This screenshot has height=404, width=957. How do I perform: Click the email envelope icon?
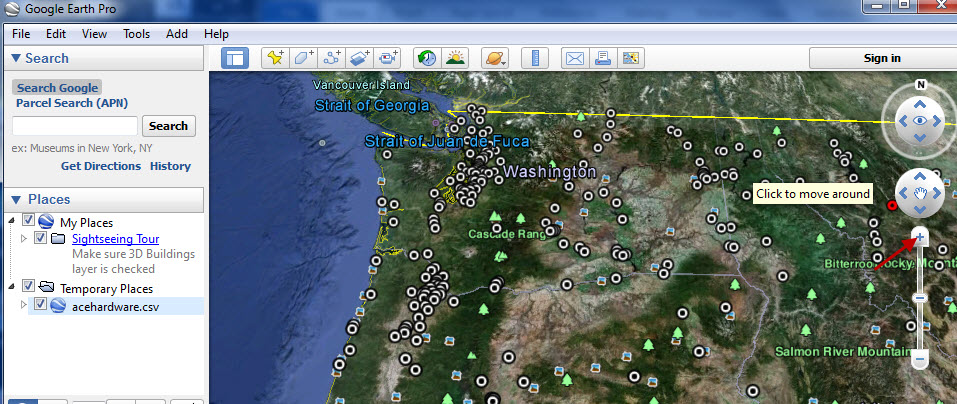[575, 59]
